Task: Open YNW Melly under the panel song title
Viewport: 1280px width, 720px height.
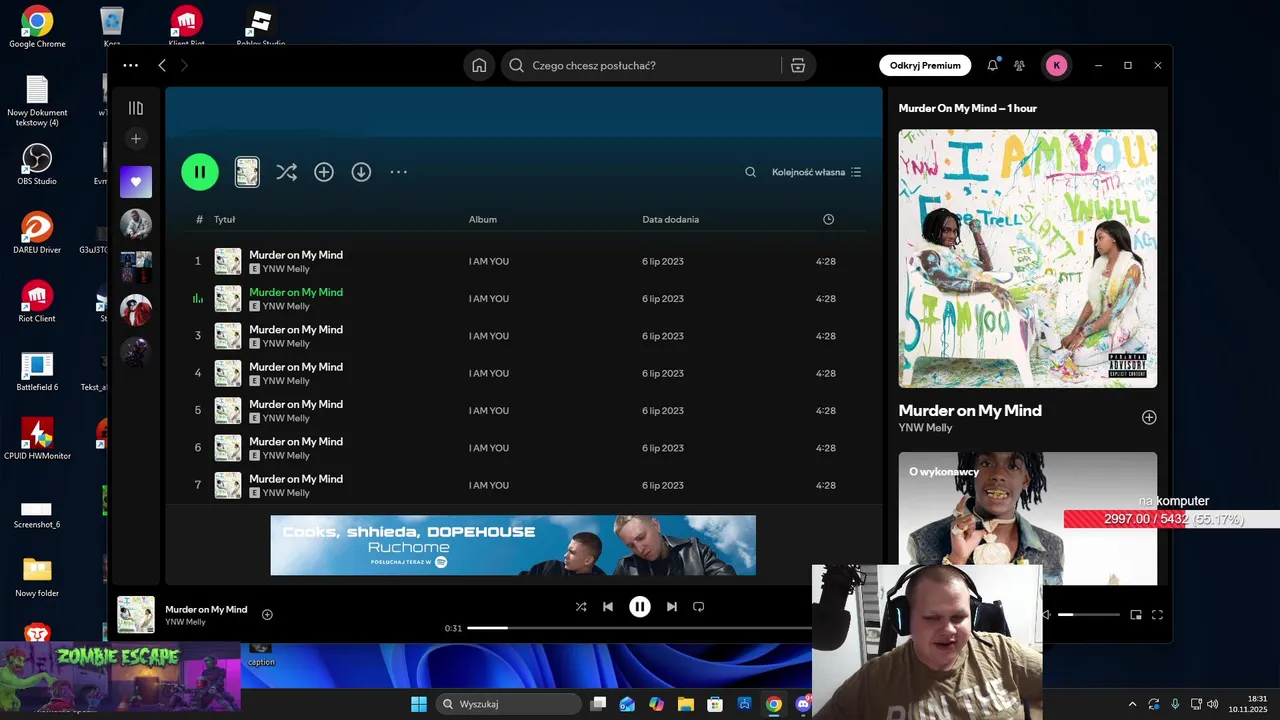Action: [x=925, y=428]
